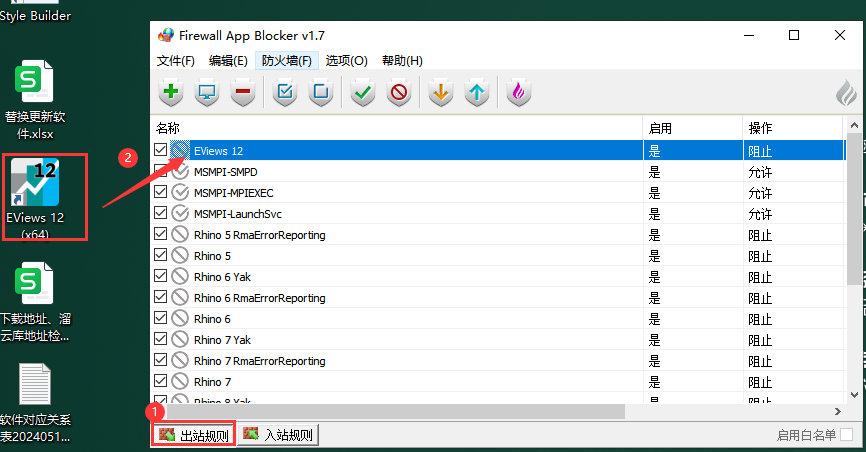Toggle the MSMPI-SMPD rule checkbox
The height and width of the screenshot is (452, 866).
click(161, 171)
